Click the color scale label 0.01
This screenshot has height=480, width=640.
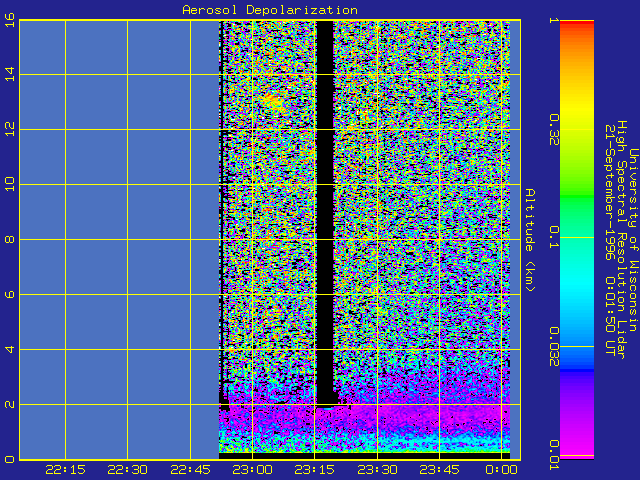553,455
